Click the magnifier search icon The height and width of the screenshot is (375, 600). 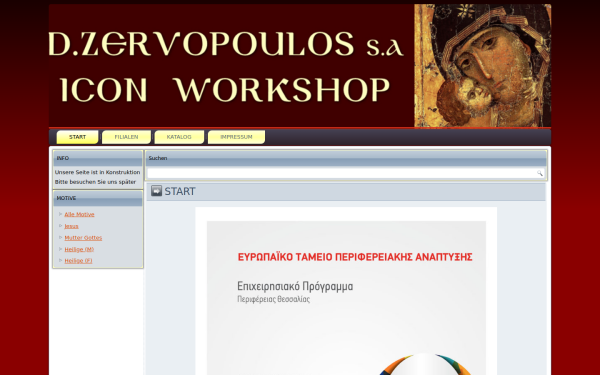[540, 173]
